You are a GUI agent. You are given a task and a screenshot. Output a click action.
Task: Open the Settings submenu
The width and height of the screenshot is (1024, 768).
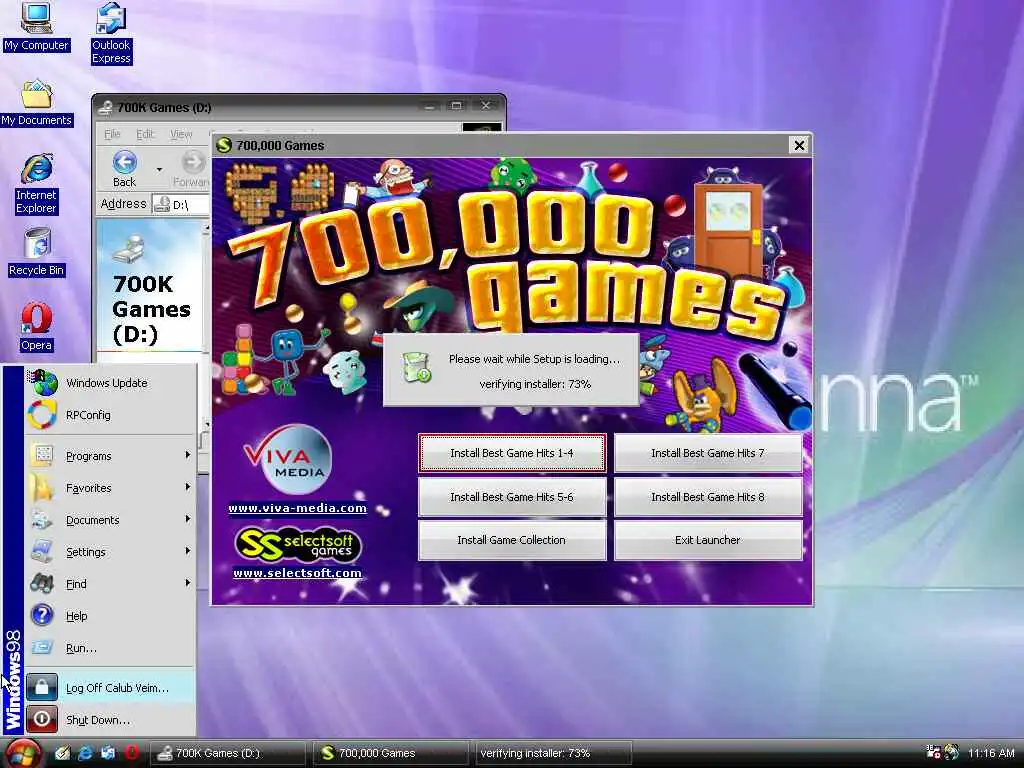click(x=110, y=552)
